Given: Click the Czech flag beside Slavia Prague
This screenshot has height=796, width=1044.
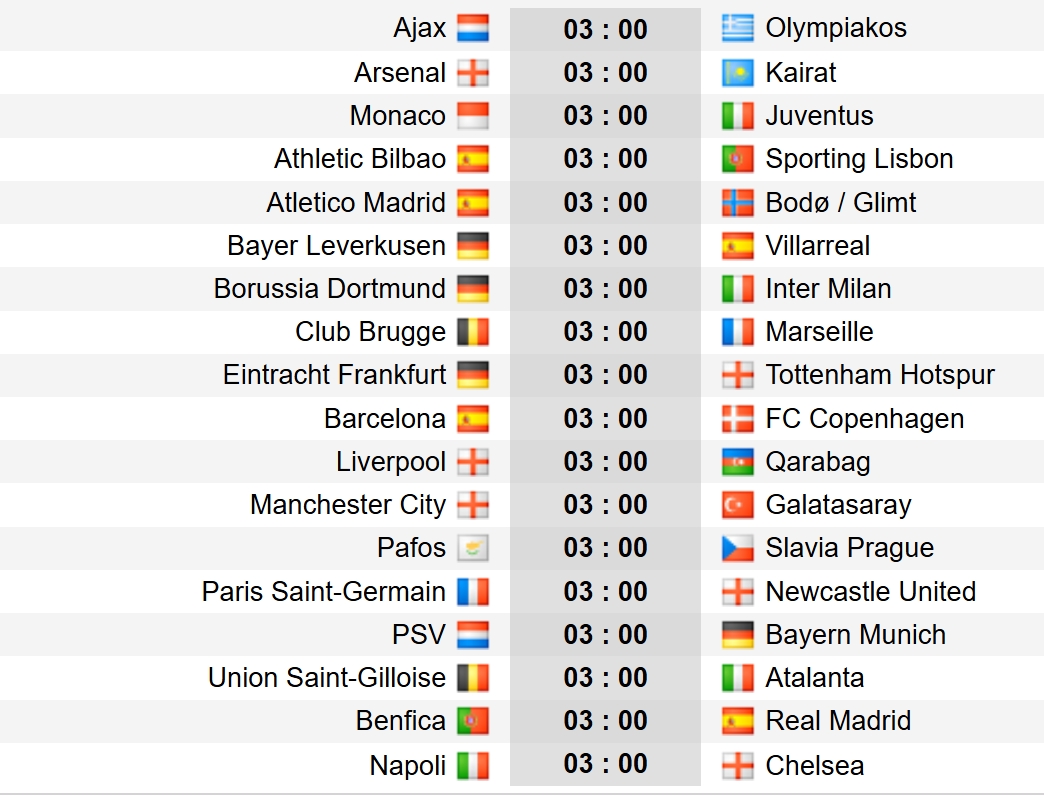Looking at the screenshot, I should point(738,549).
